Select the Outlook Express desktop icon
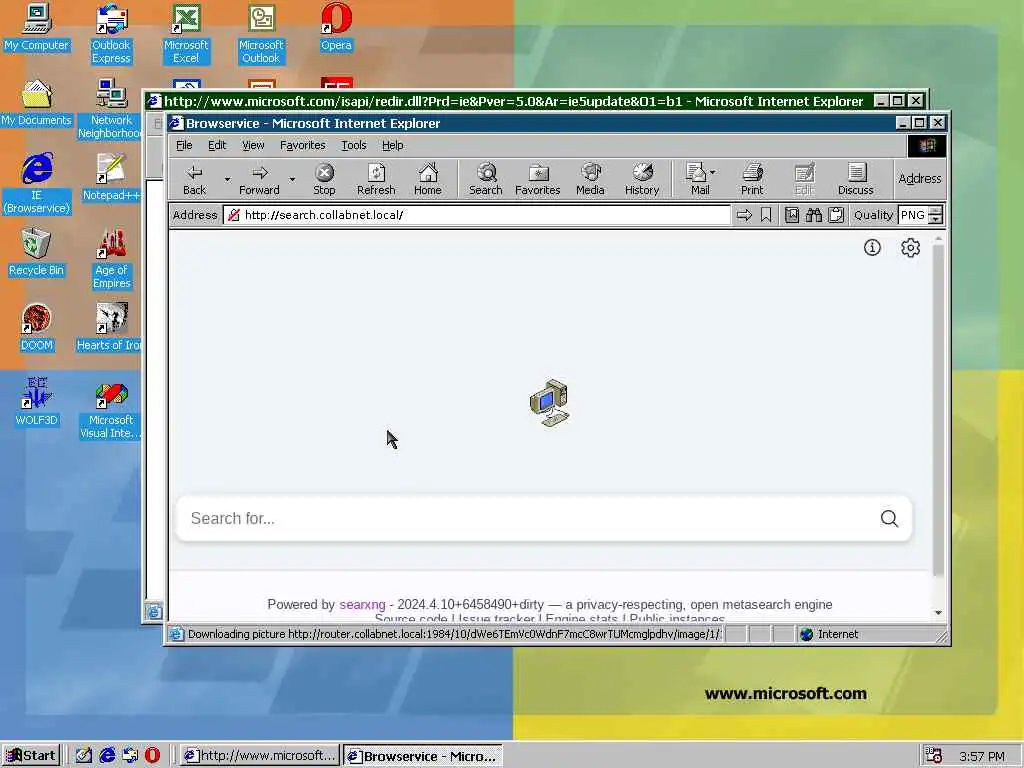The image size is (1024, 768). (x=111, y=34)
